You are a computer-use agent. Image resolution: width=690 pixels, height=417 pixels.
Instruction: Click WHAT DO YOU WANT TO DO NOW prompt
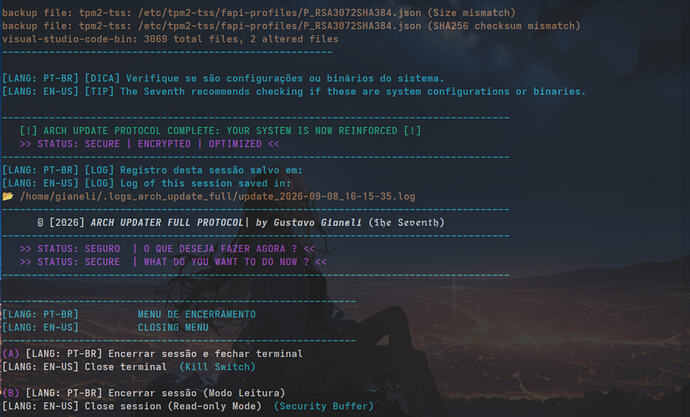click(x=220, y=262)
